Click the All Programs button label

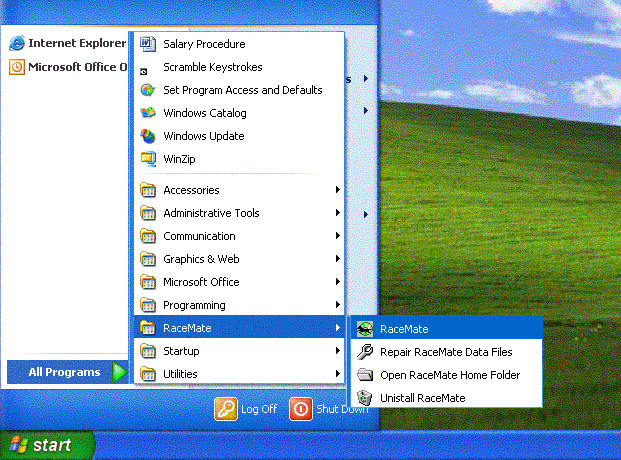[64, 372]
